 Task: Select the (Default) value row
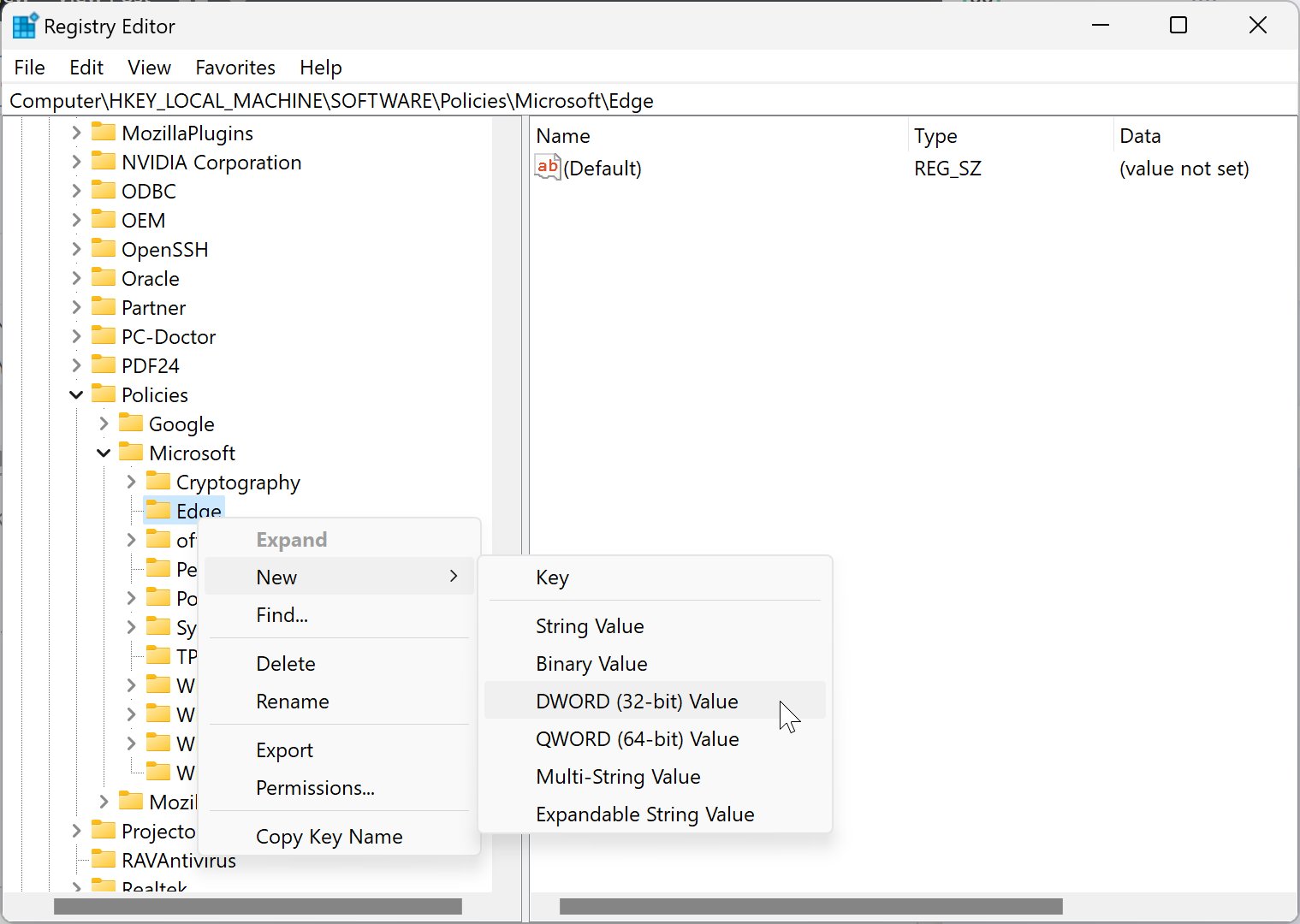[x=913, y=169]
